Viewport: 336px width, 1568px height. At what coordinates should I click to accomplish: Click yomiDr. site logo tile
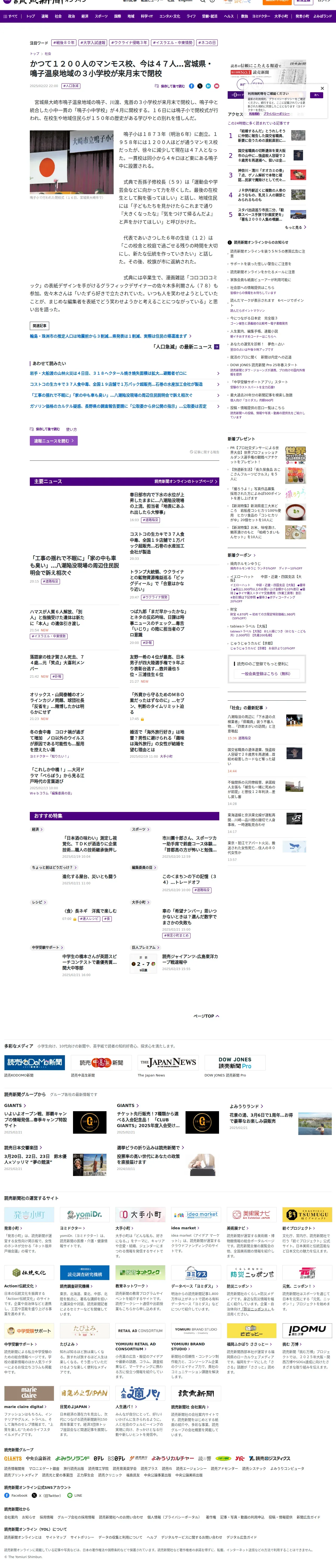click(x=85, y=1214)
